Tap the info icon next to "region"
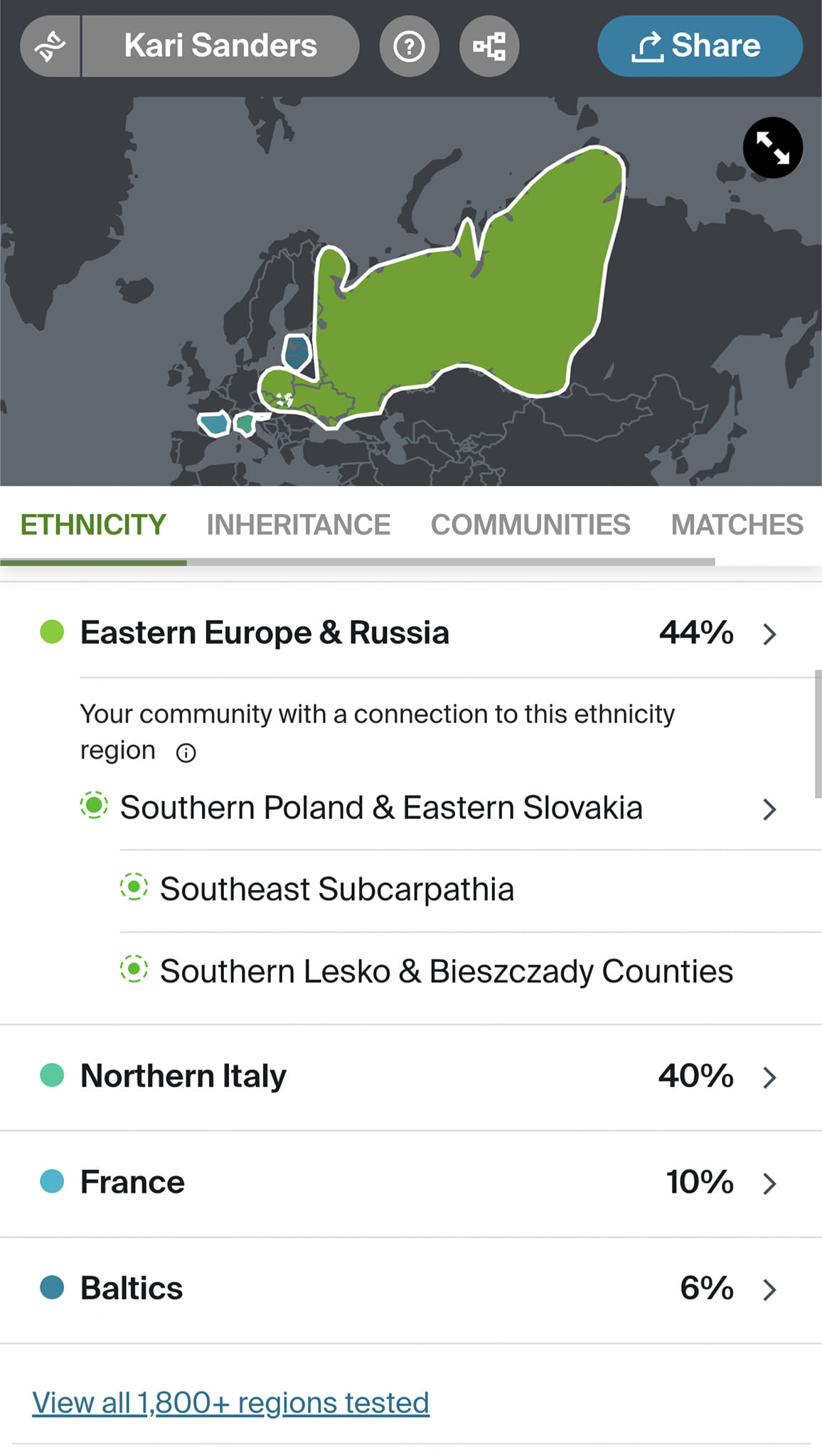The width and height of the screenshot is (822, 1456). click(x=186, y=753)
